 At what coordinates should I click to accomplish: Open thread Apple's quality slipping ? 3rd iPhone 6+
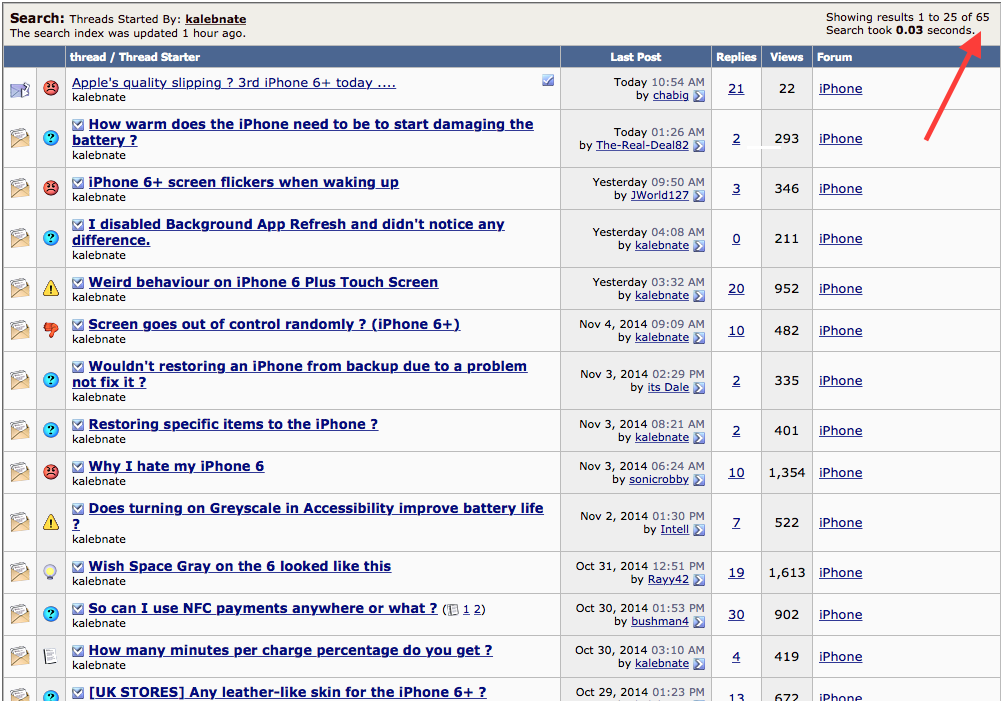tap(234, 82)
